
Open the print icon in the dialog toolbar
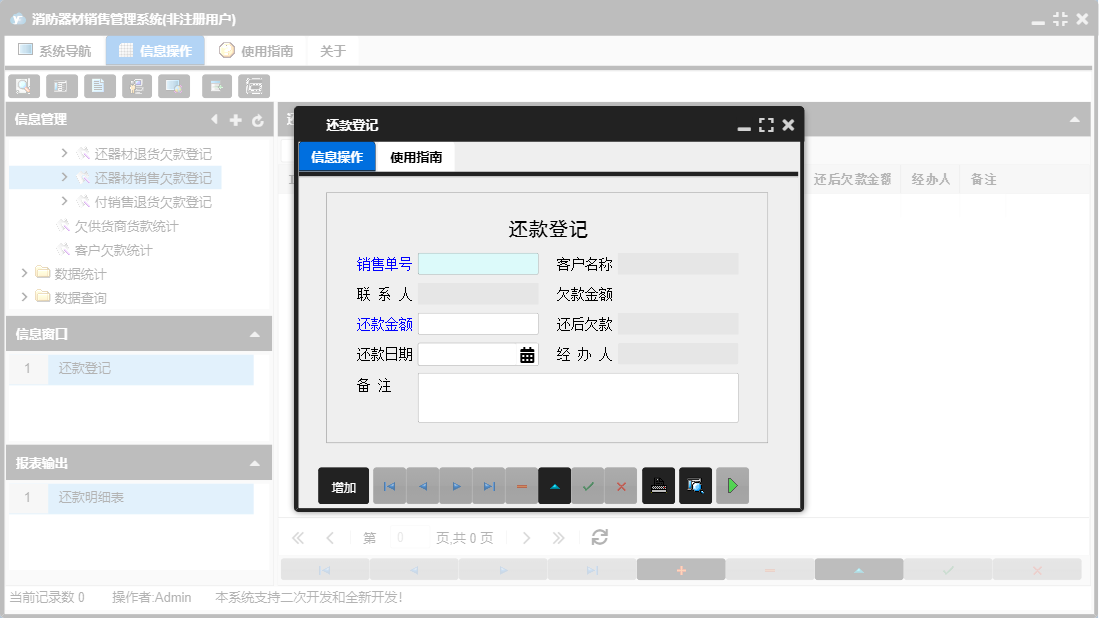(658, 485)
